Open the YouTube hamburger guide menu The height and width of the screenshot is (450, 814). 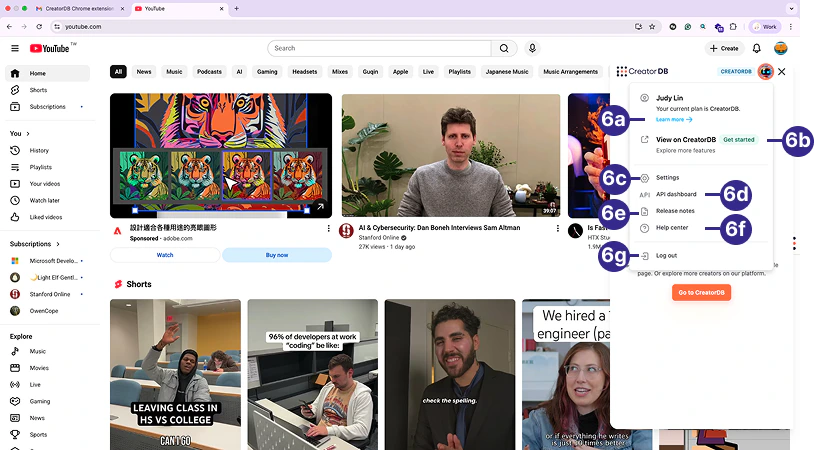point(15,48)
